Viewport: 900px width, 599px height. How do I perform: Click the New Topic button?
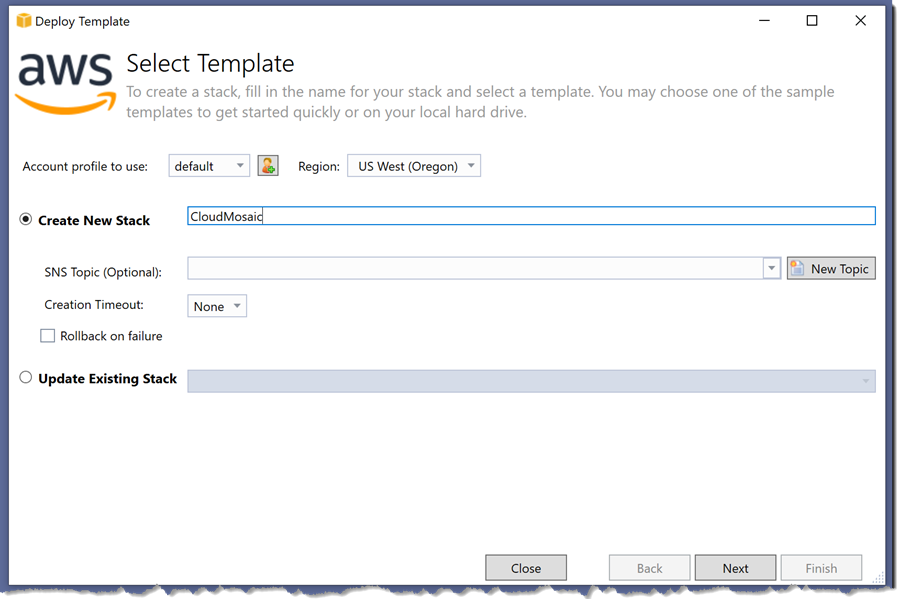click(x=831, y=269)
